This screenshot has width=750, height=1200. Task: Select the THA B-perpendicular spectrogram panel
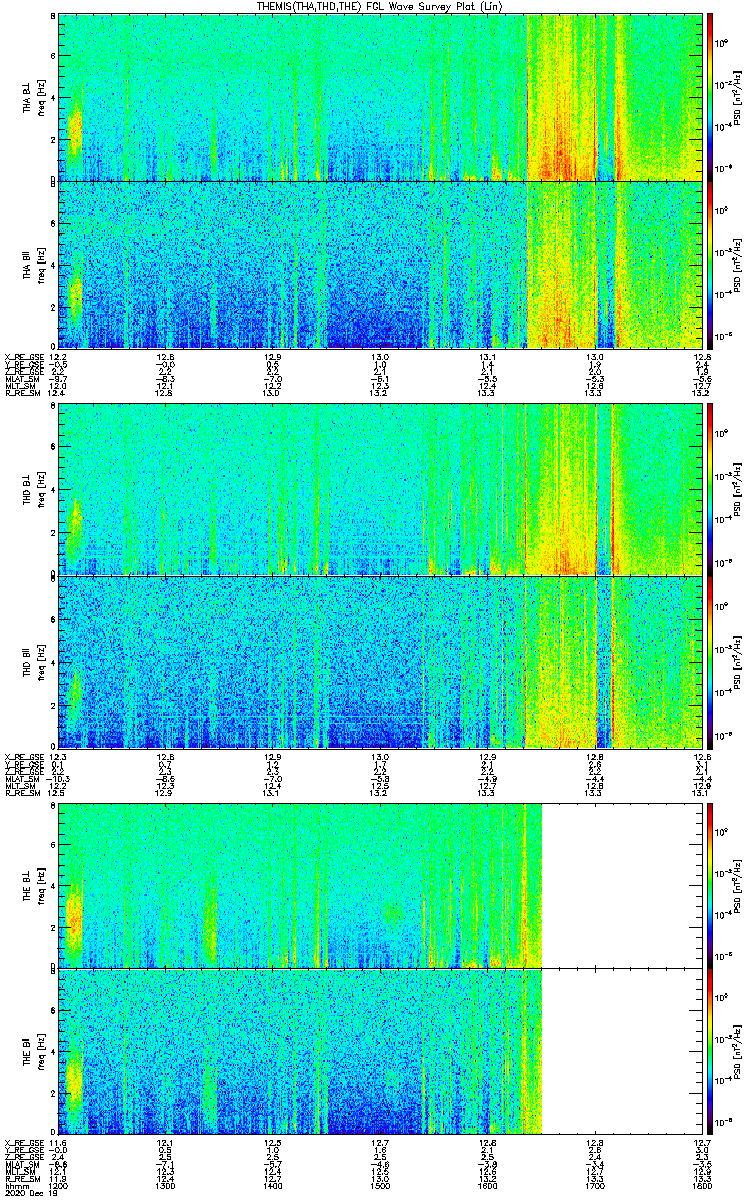pos(380,96)
